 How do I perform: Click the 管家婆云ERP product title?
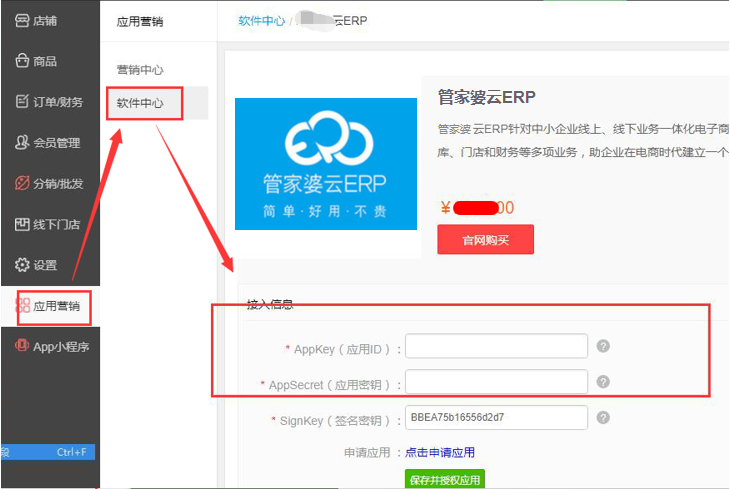[487, 97]
